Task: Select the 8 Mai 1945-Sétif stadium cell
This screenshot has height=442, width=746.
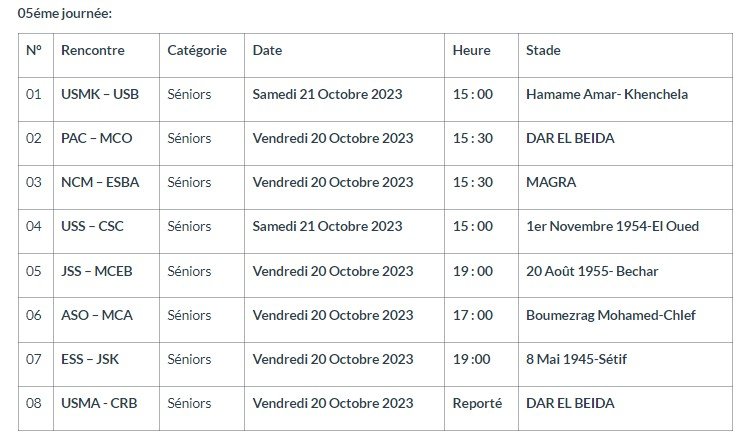Action: [582, 359]
